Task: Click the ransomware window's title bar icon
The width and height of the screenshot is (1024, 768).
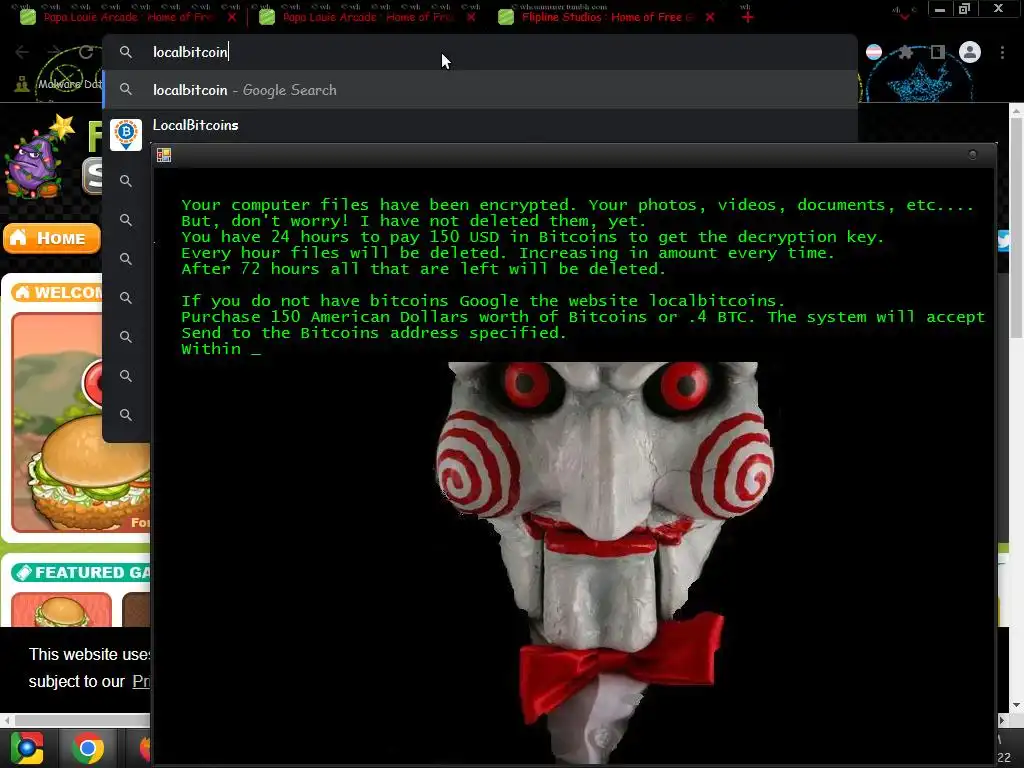Action: pos(164,155)
